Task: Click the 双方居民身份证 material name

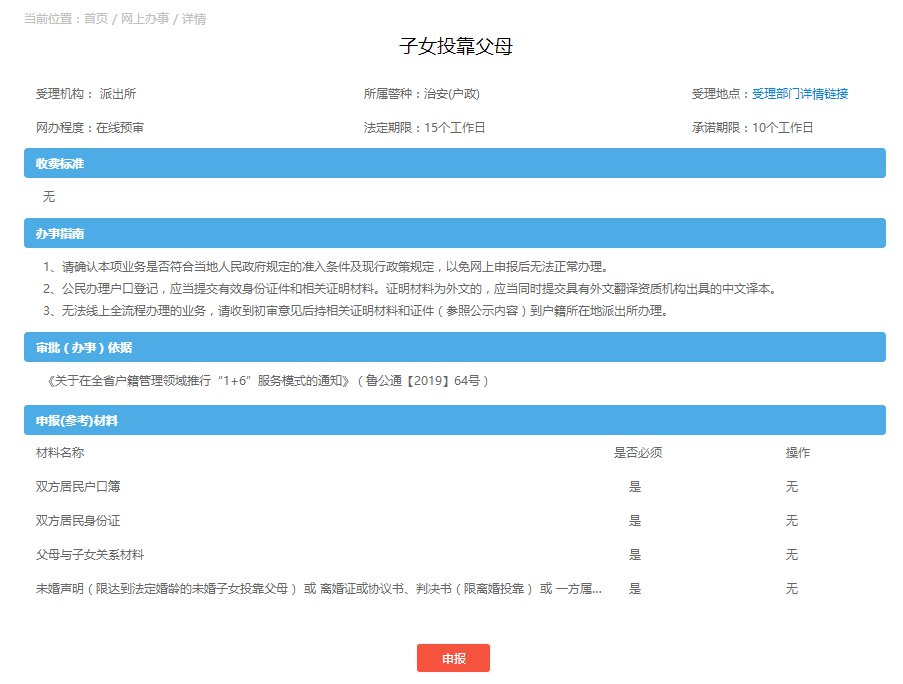Action: 78,521
